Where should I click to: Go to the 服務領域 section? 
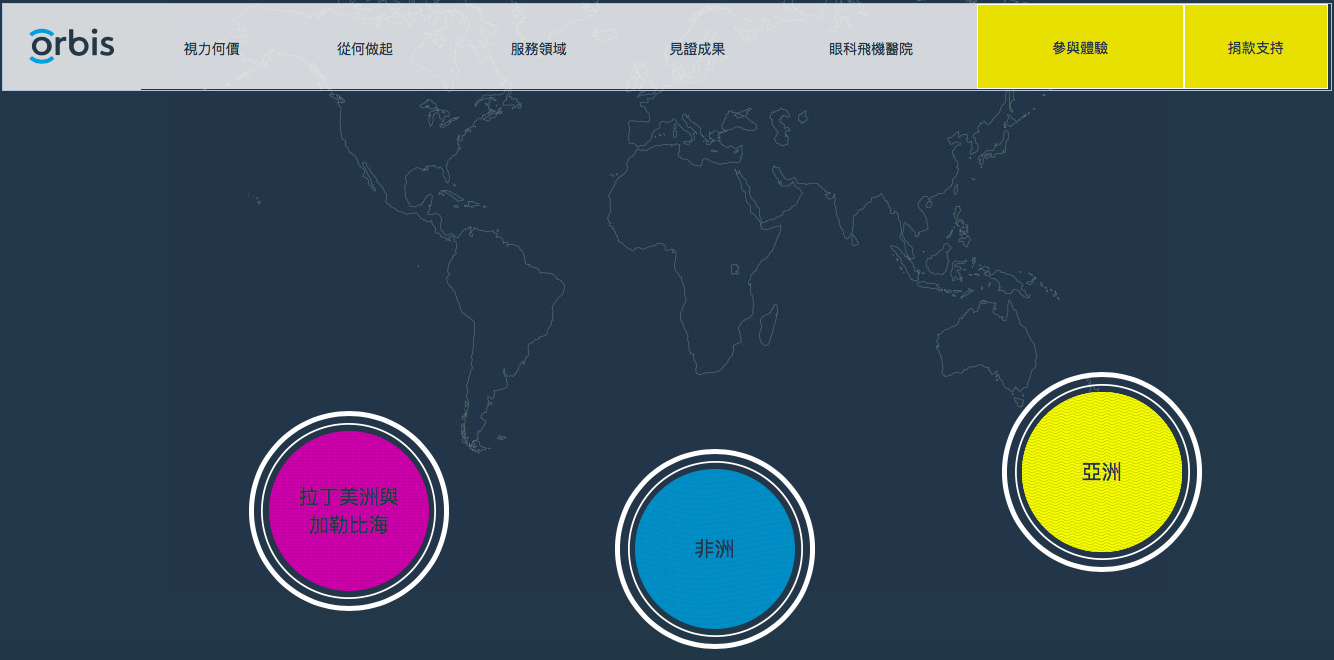coord(538,48)
